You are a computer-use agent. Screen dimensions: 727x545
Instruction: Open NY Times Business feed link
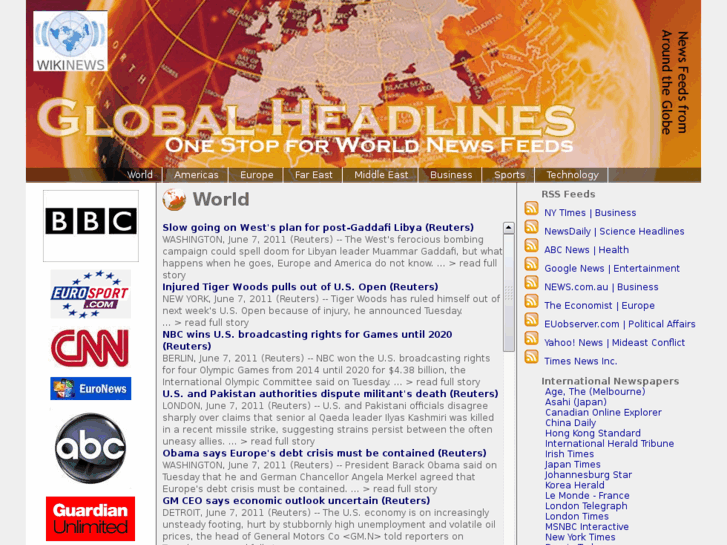click(x=590, y=213)
